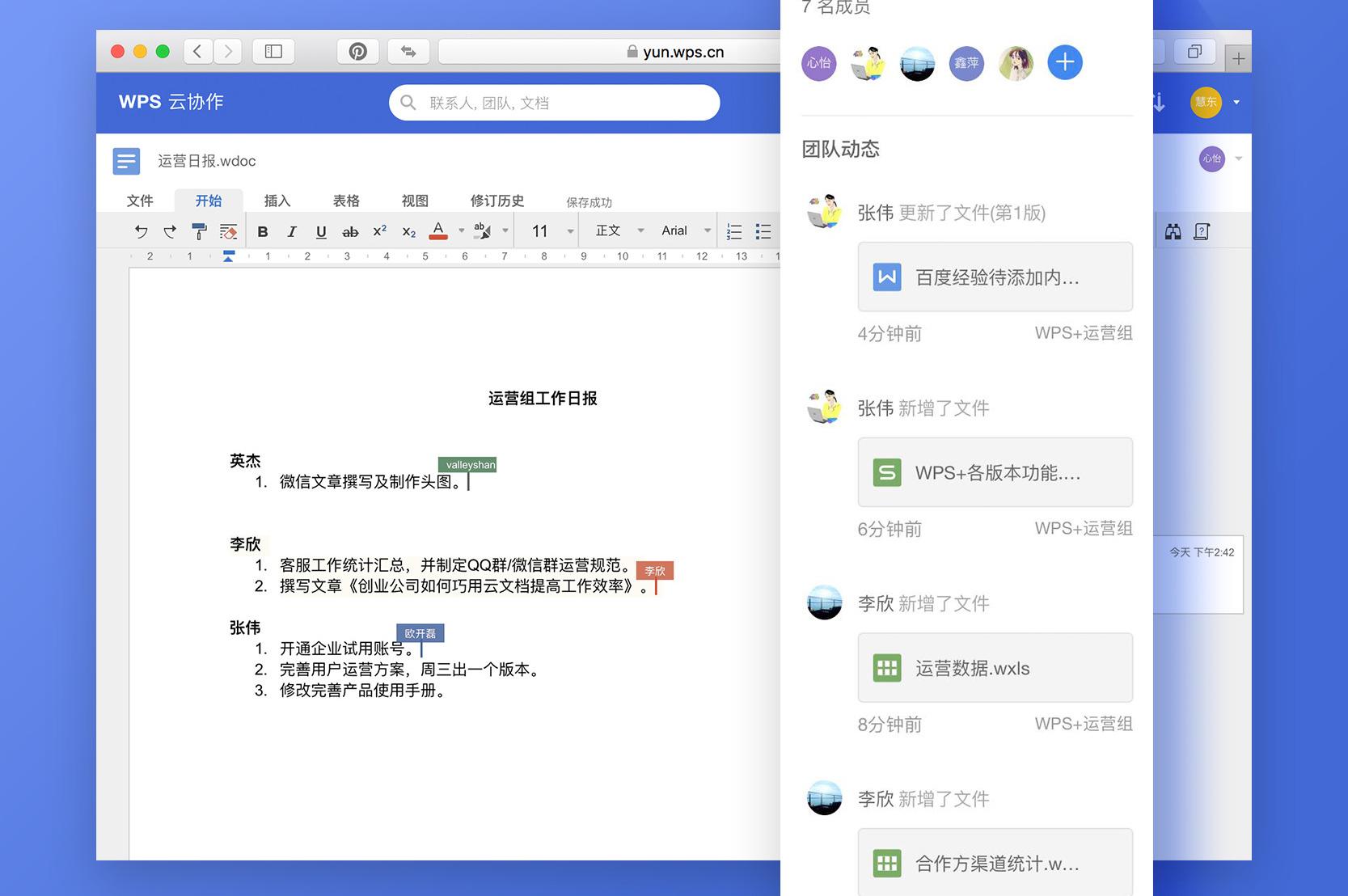Viewport: 1348px width, 896px height.
Task: Click the document help icon
Action: coord(1202,232)
